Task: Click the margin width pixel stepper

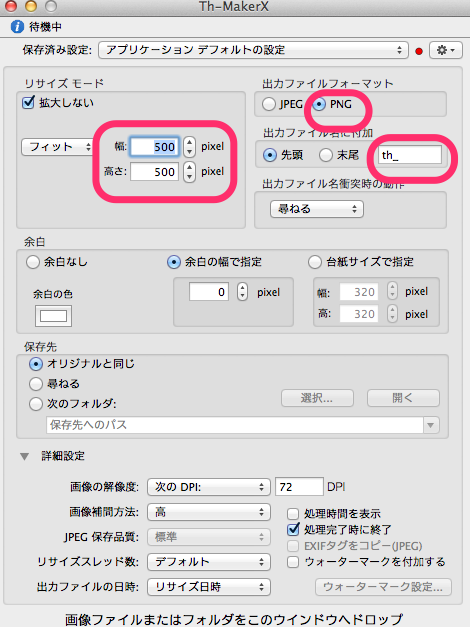Action: point(242,292)
